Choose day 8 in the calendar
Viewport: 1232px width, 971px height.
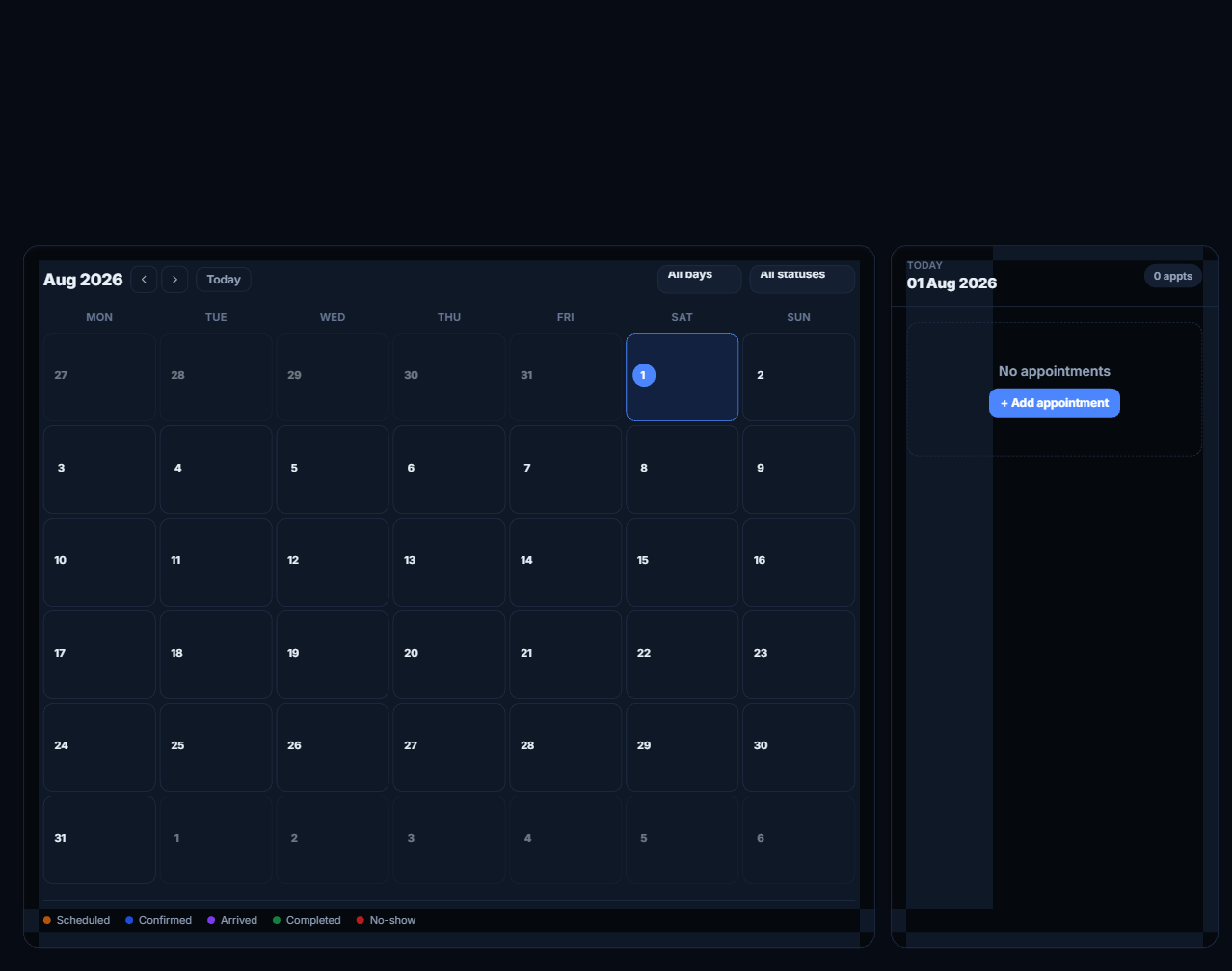tap(683, 470)
